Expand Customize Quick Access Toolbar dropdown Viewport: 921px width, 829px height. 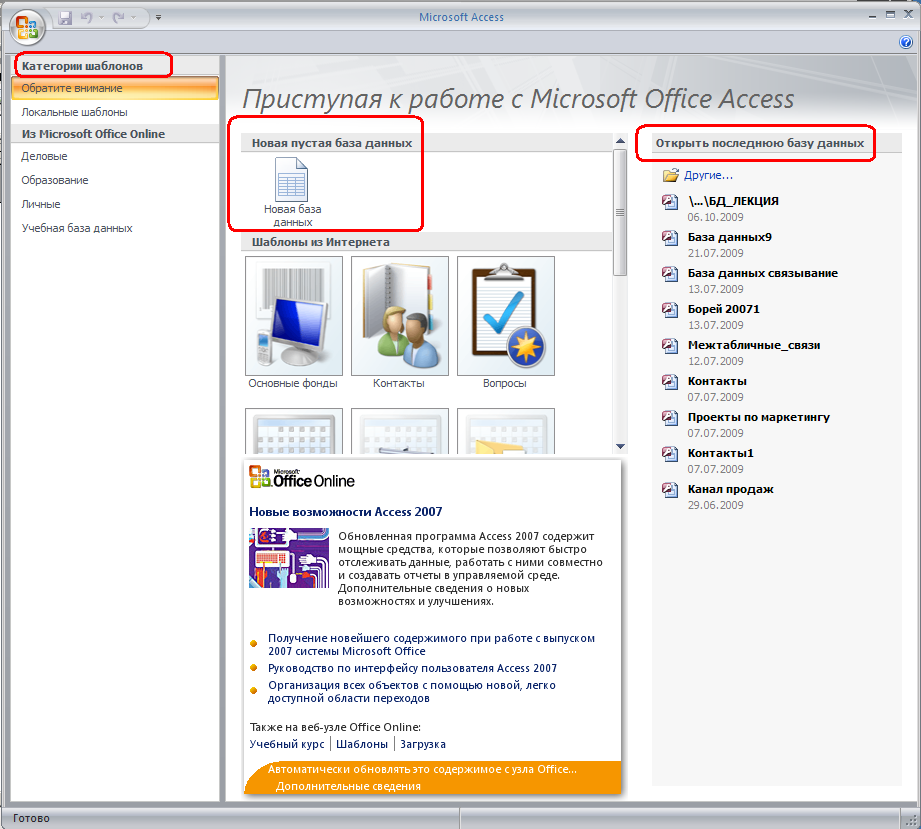coord(158,18)
